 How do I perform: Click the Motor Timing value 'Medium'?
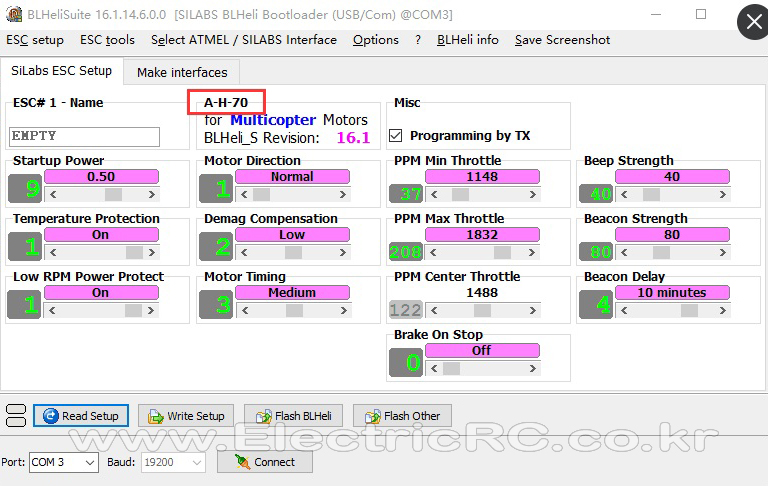(292, 292)
